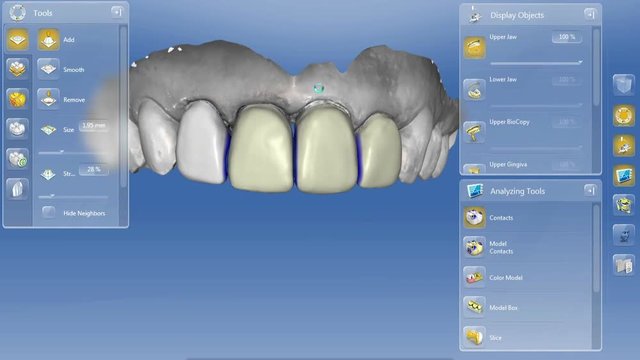
Task: Click the beige lateral incisor restoration
Action: [379, 151]
